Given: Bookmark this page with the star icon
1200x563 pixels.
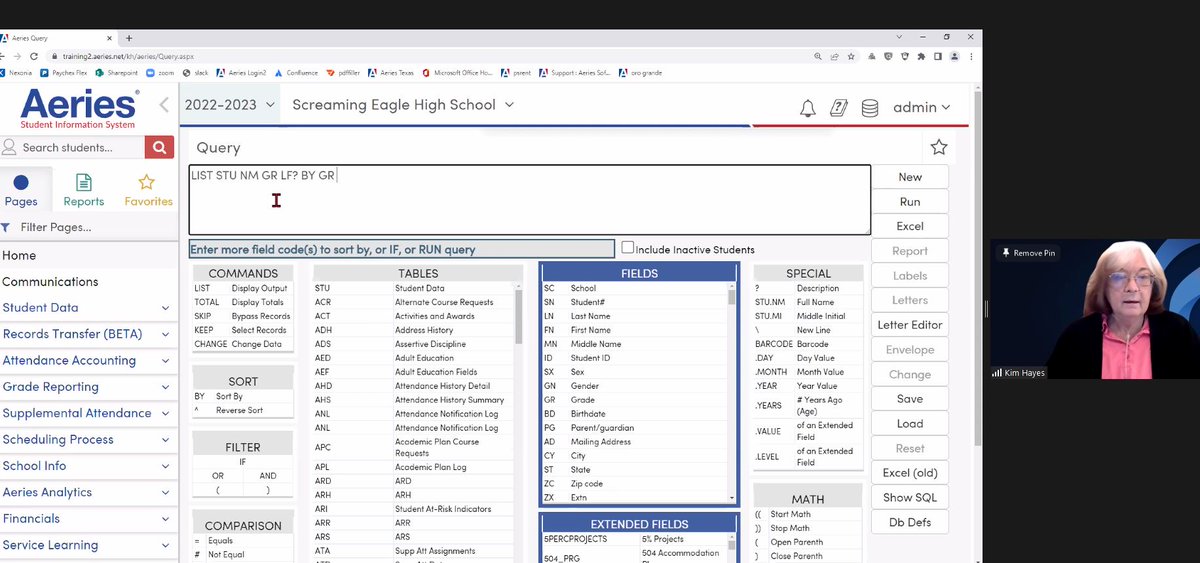Looking at the screenshot, I should coord(853,57).
